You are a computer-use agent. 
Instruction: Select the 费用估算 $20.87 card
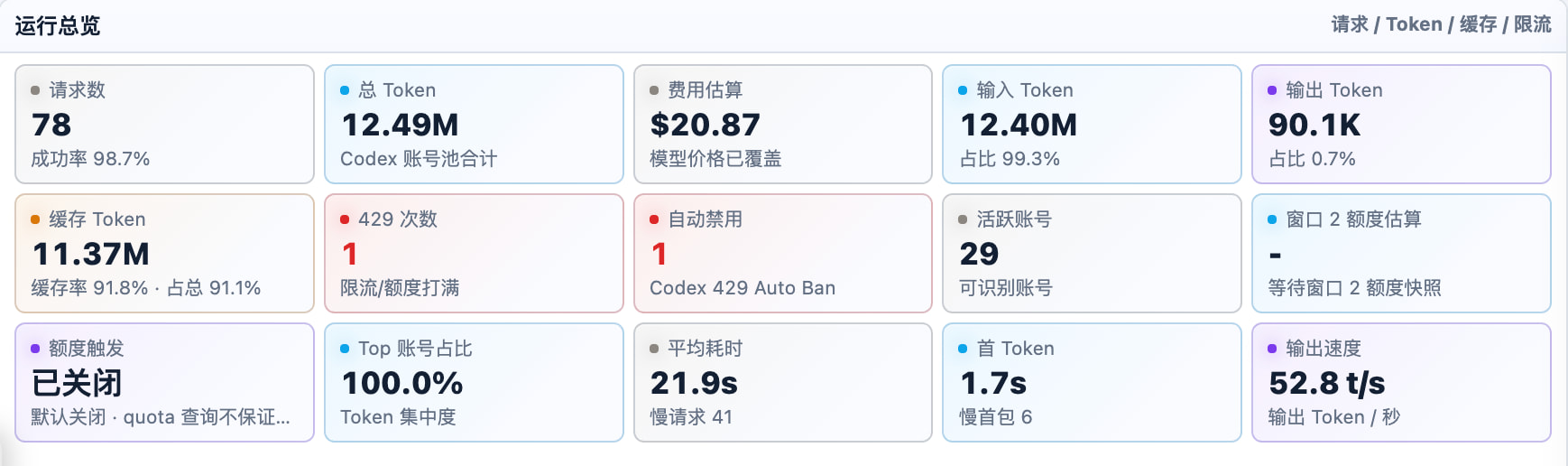click(x=783, y=124)
